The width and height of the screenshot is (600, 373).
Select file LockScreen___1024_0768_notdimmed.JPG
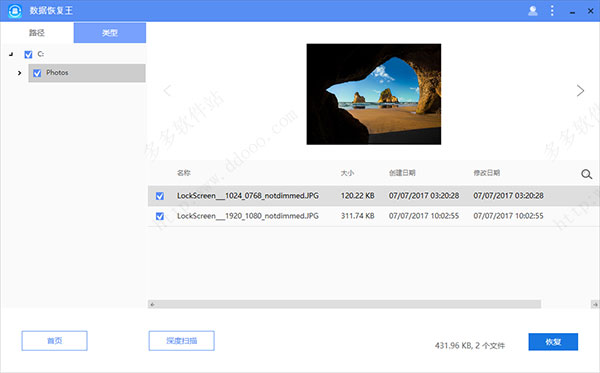pos(248,196)
